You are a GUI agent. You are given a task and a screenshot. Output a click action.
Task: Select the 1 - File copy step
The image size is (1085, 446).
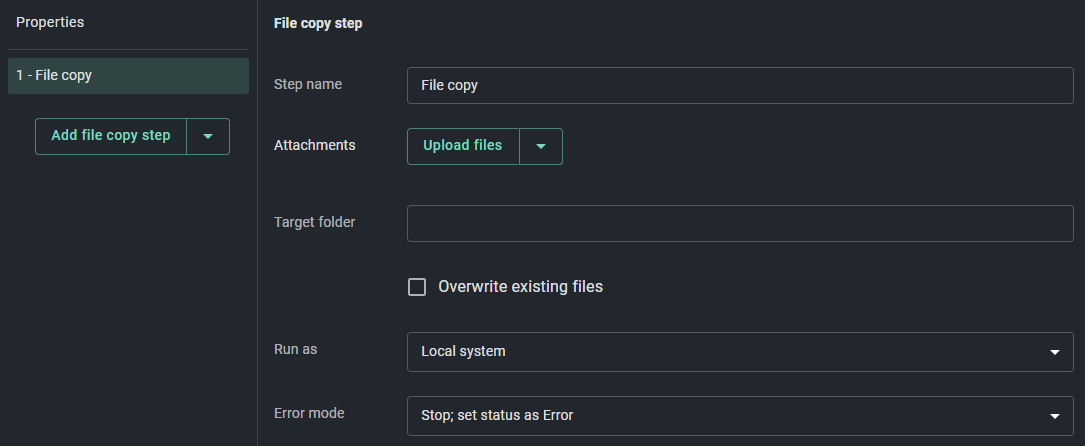(128, 75)
